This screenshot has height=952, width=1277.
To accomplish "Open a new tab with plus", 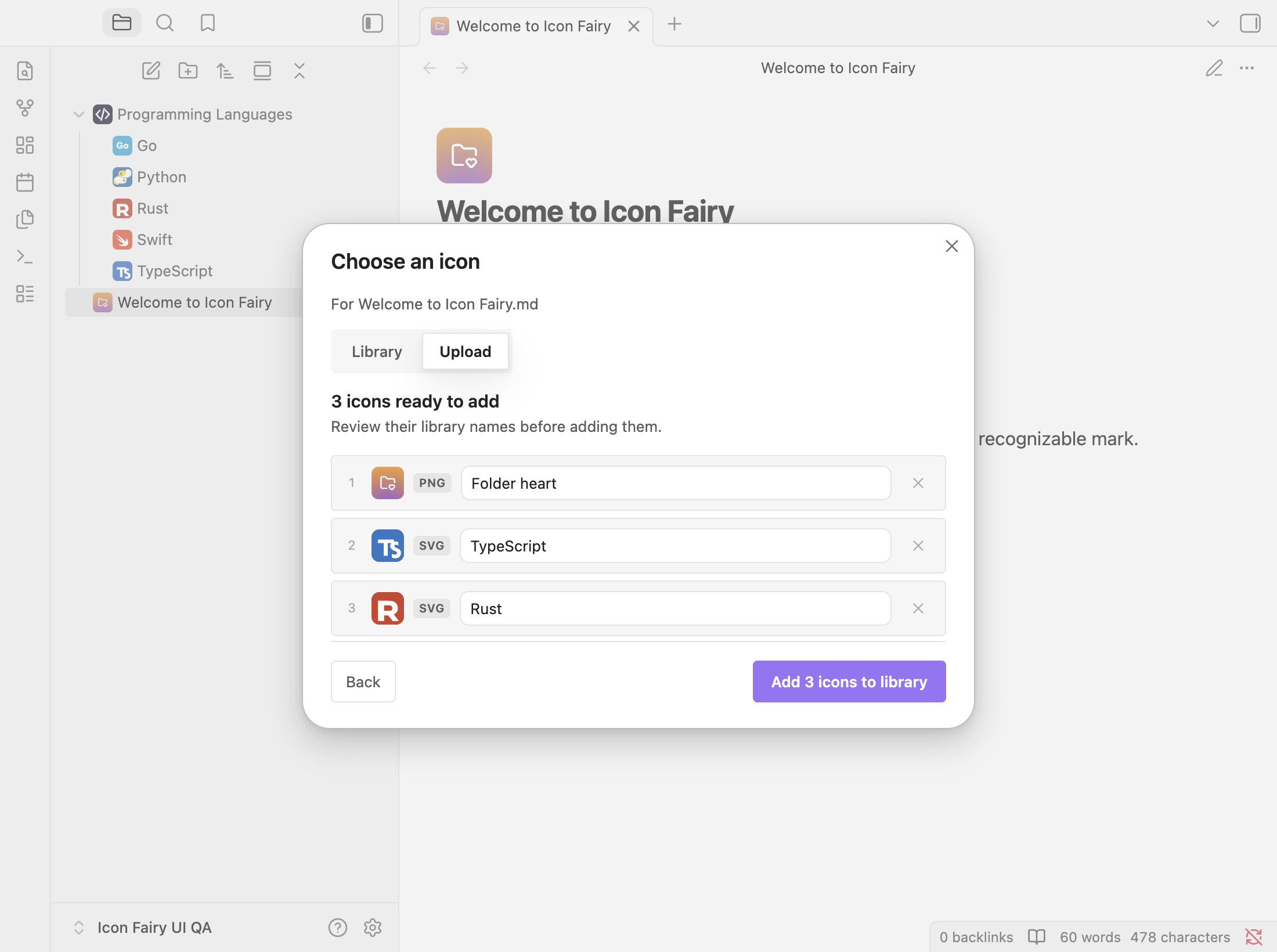I will pos(674,24).
